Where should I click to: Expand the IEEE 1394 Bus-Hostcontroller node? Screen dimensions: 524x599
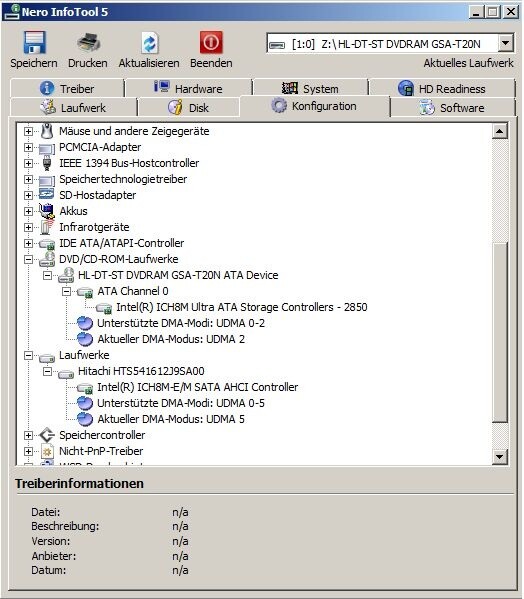(28, 164)
